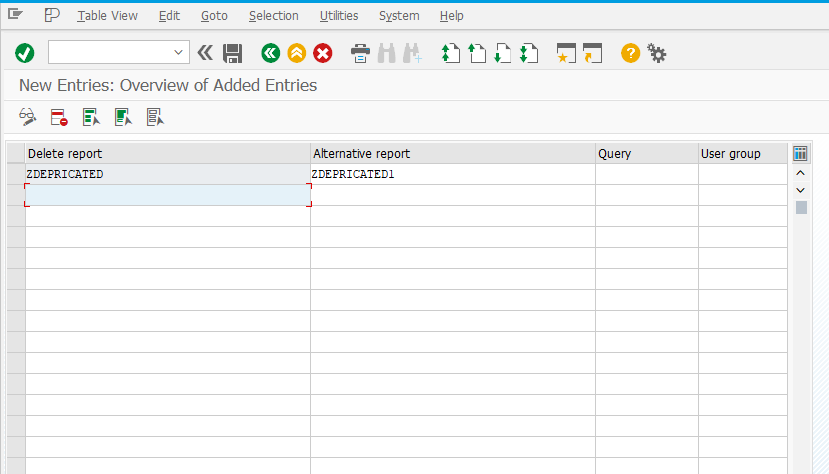Click the User group column header
The image size is (829, 474).
coord(743,153)
